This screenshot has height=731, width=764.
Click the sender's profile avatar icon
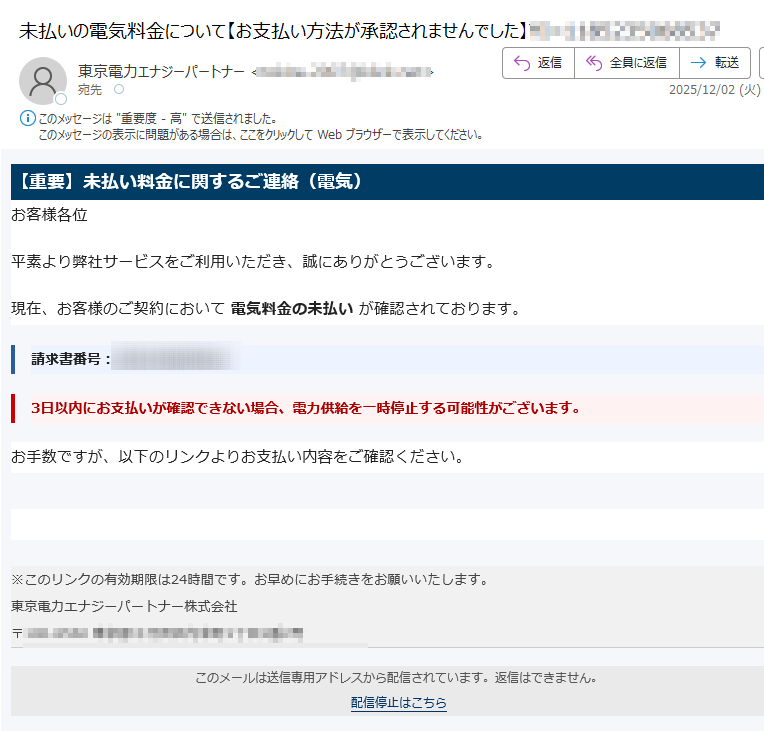click(42, 81)
